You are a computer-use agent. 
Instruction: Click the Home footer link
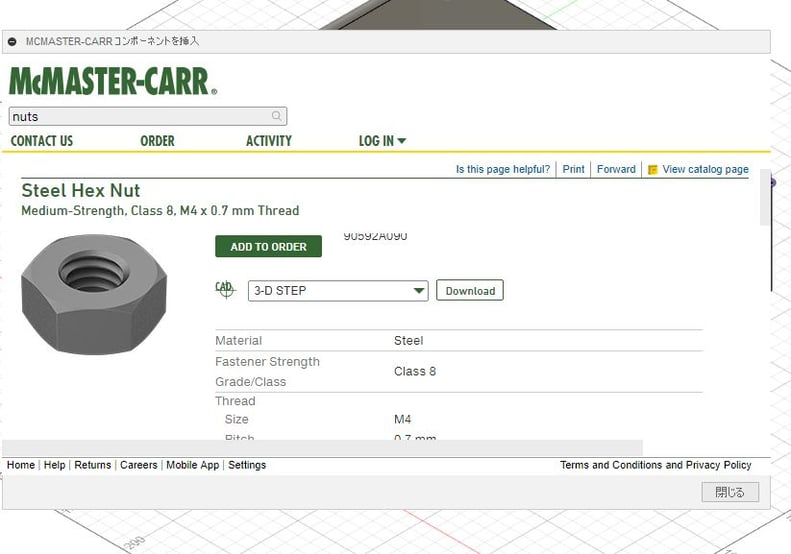tap(21, 465)
